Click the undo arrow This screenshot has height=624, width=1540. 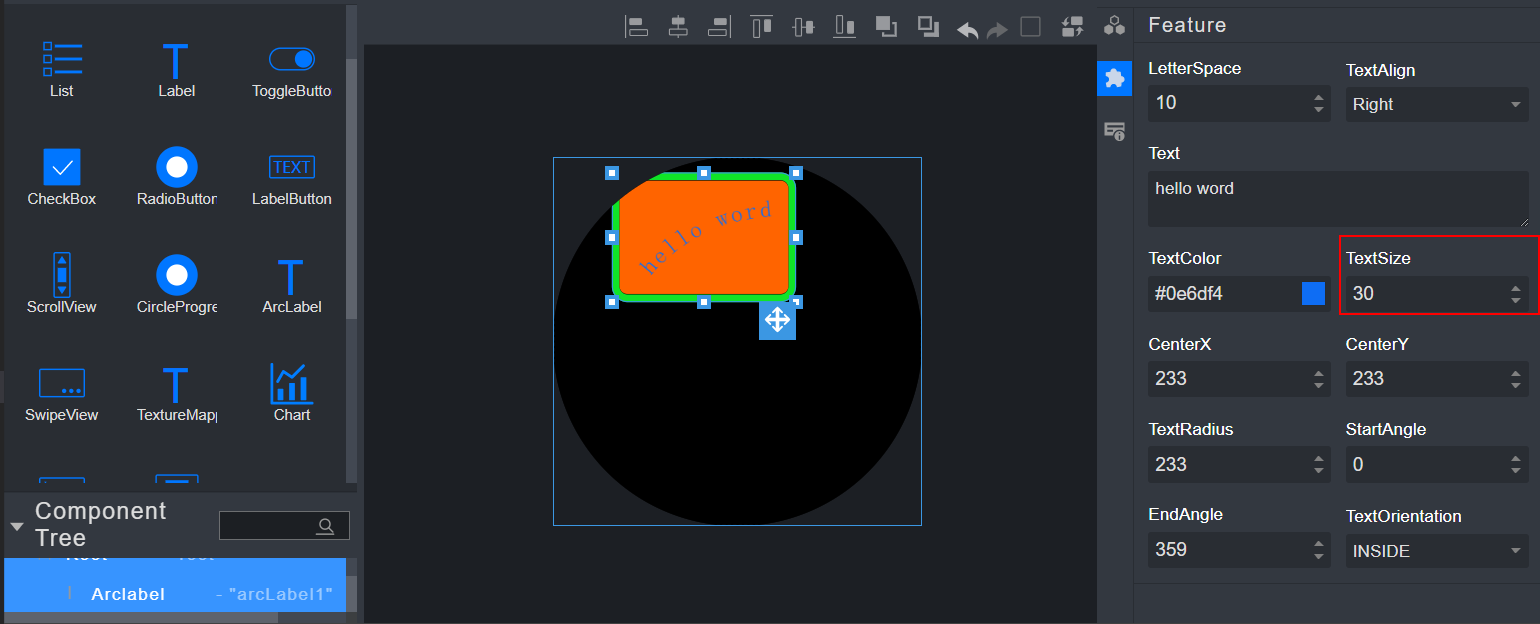(967, 29)
